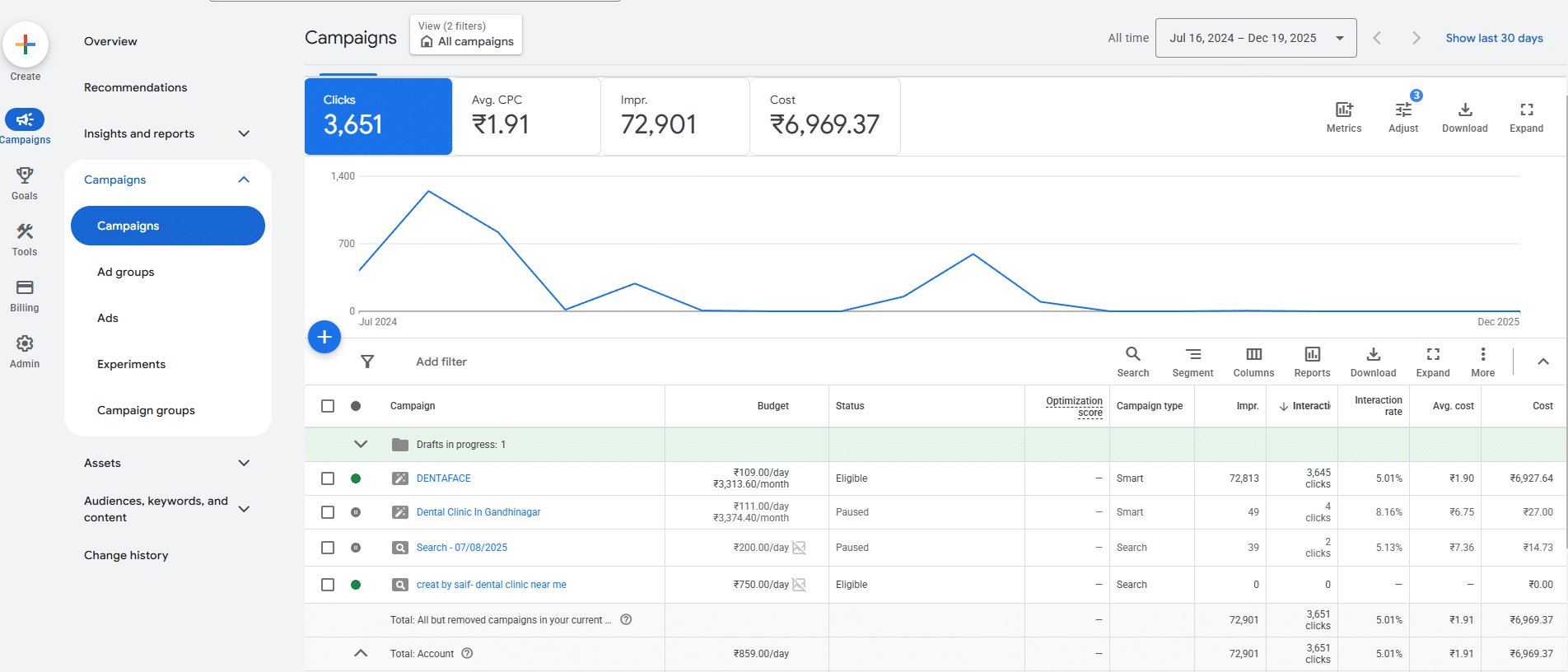This screenshot has height=672, width=1568.
Task: Click the Create plus button
Action: coord(26,44)
